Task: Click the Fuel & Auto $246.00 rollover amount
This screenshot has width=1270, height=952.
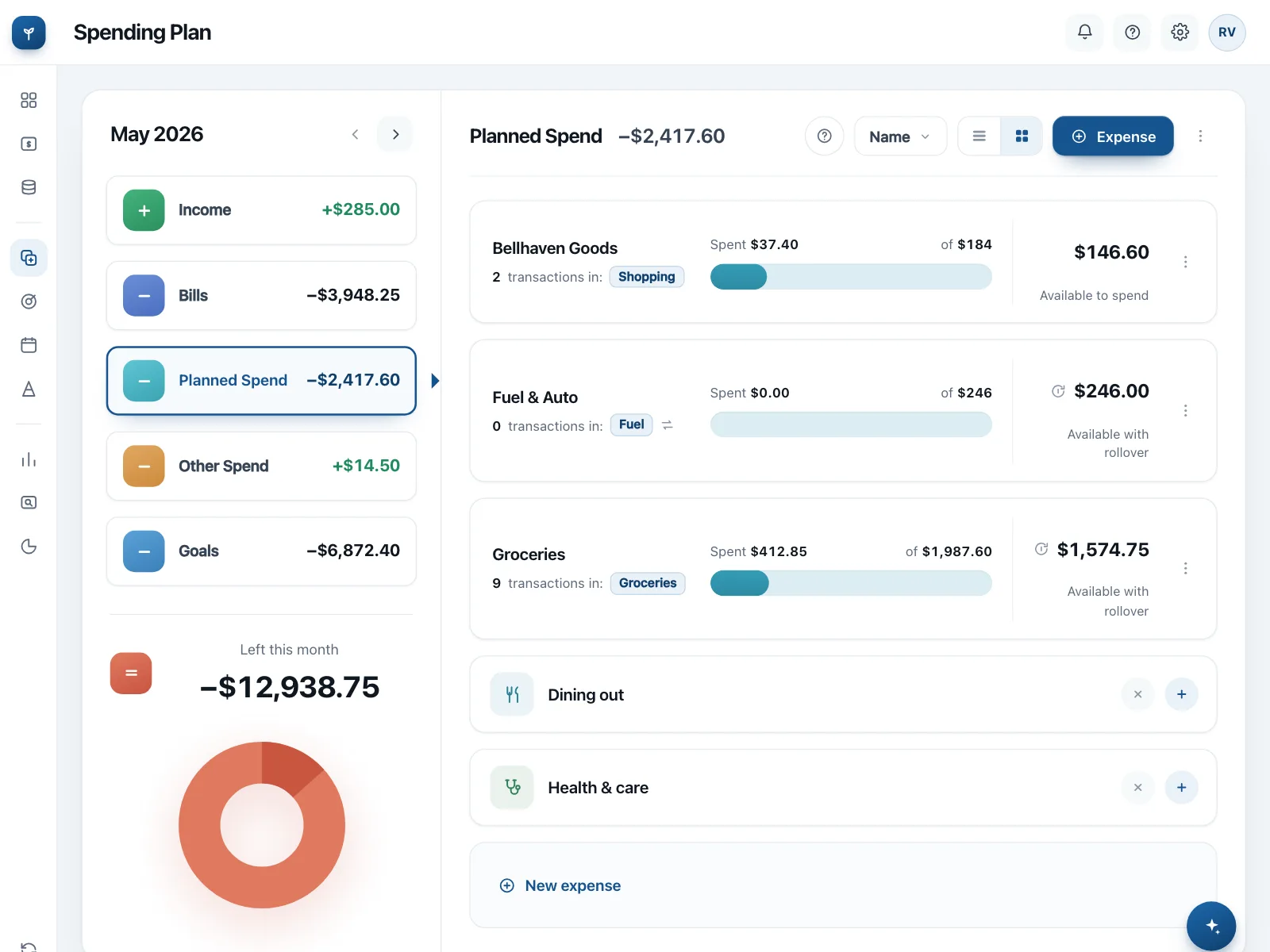Action: [1111, 391]
